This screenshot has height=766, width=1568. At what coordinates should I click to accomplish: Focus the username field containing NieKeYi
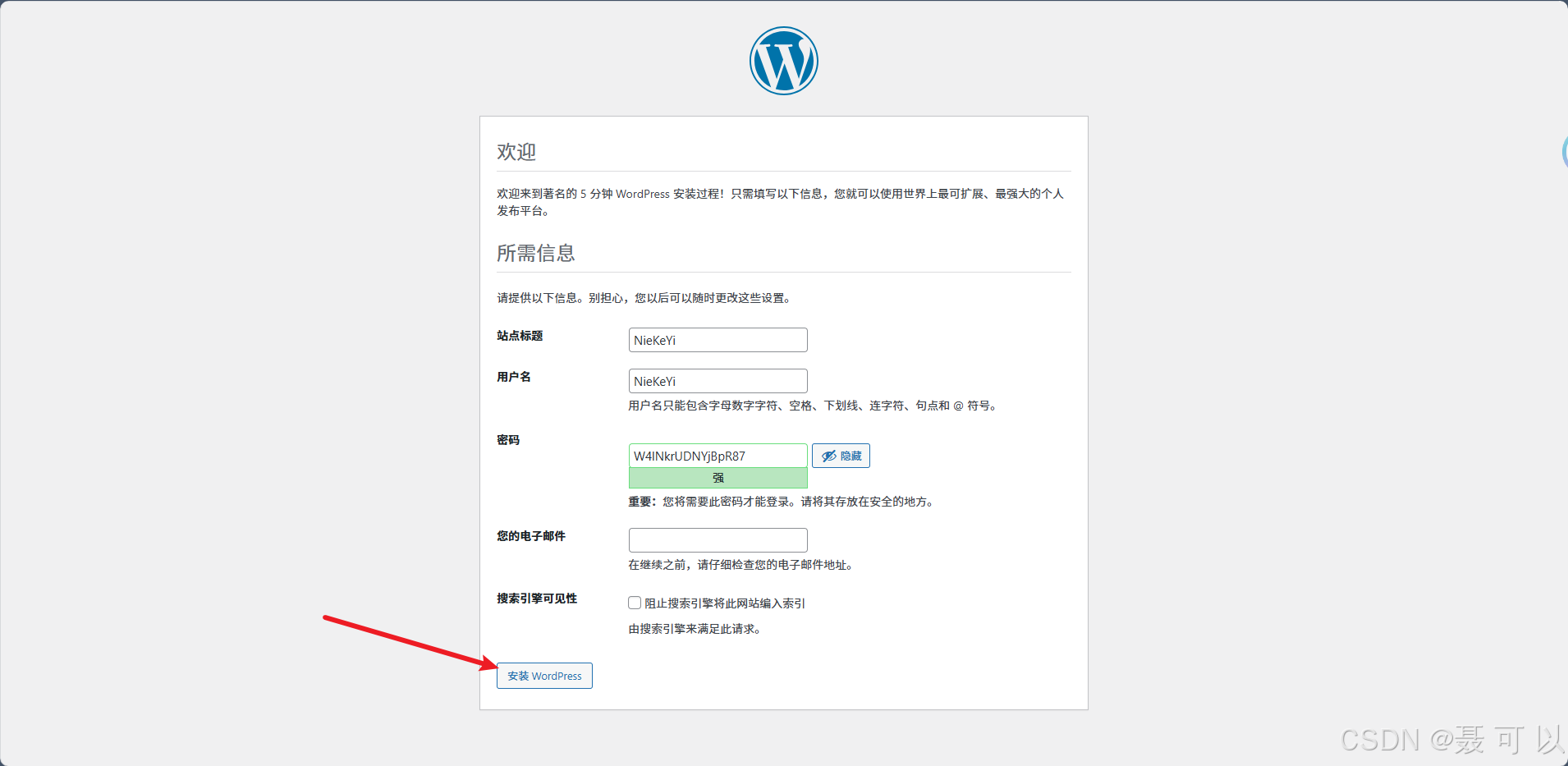tap(718, 381)
